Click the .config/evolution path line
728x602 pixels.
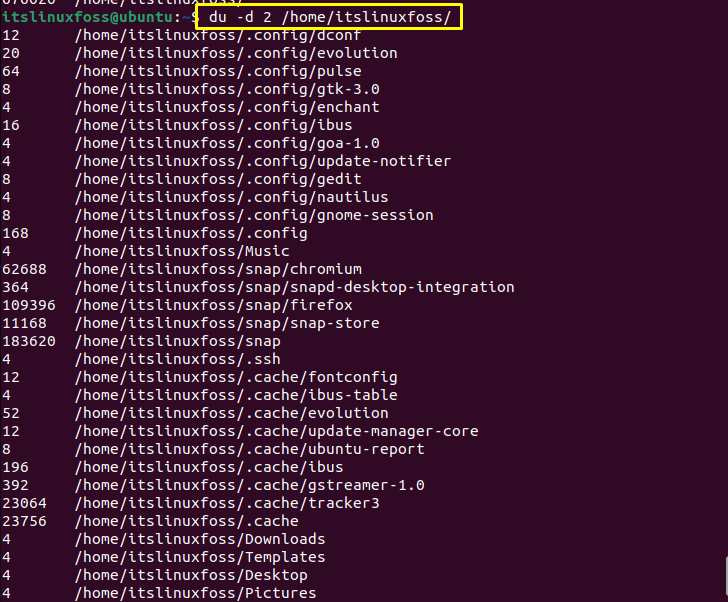236,53
